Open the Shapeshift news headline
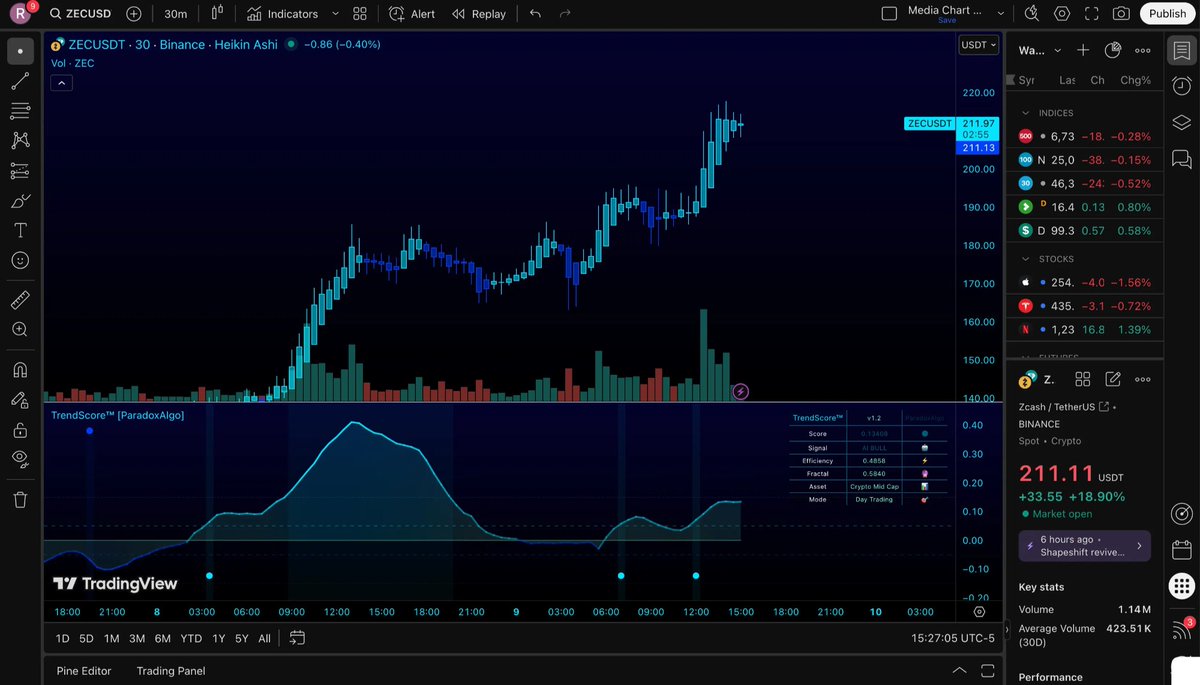The image size is (1200, 685). [1085, 546]
